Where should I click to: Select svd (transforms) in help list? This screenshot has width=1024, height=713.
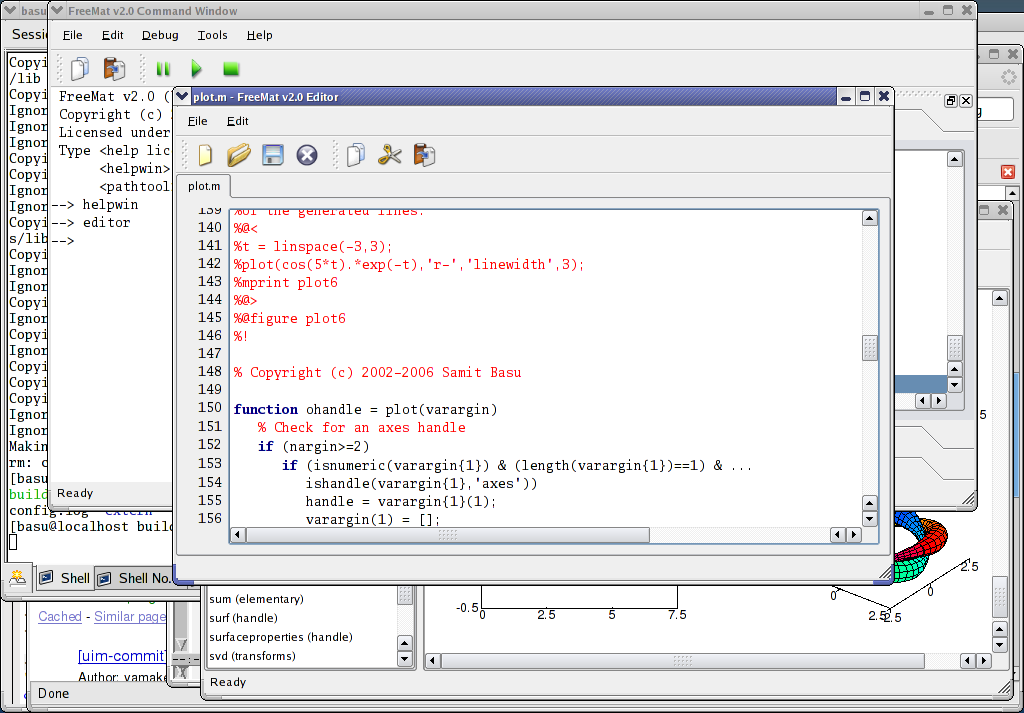(252, 656)
